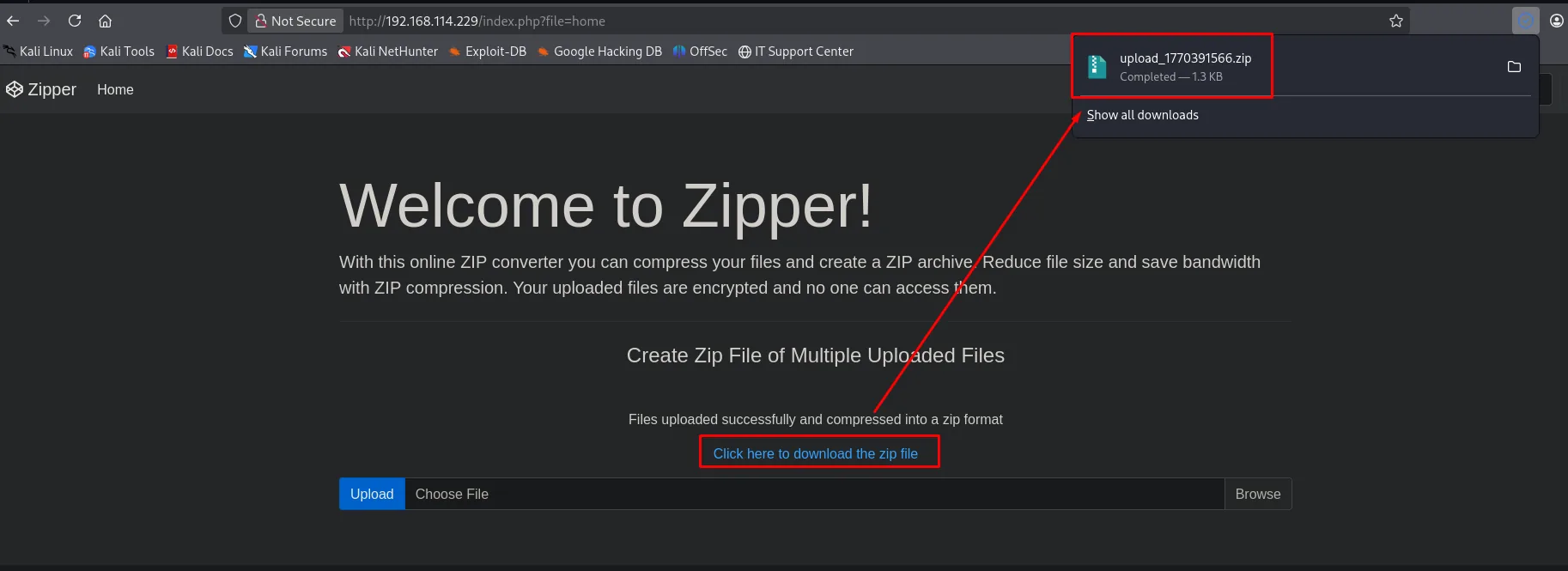Image resolution: width=1568 pixels, height=571 pixels.
Task: Toggle the downloads toolbar button
Action: pyautogui.click(x=1526, y=21)
